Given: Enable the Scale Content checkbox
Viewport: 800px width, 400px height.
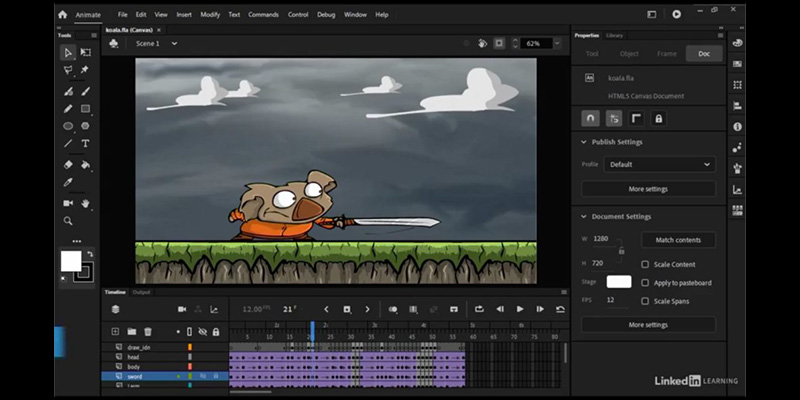Looking at the screenshot, I should 645,264.
